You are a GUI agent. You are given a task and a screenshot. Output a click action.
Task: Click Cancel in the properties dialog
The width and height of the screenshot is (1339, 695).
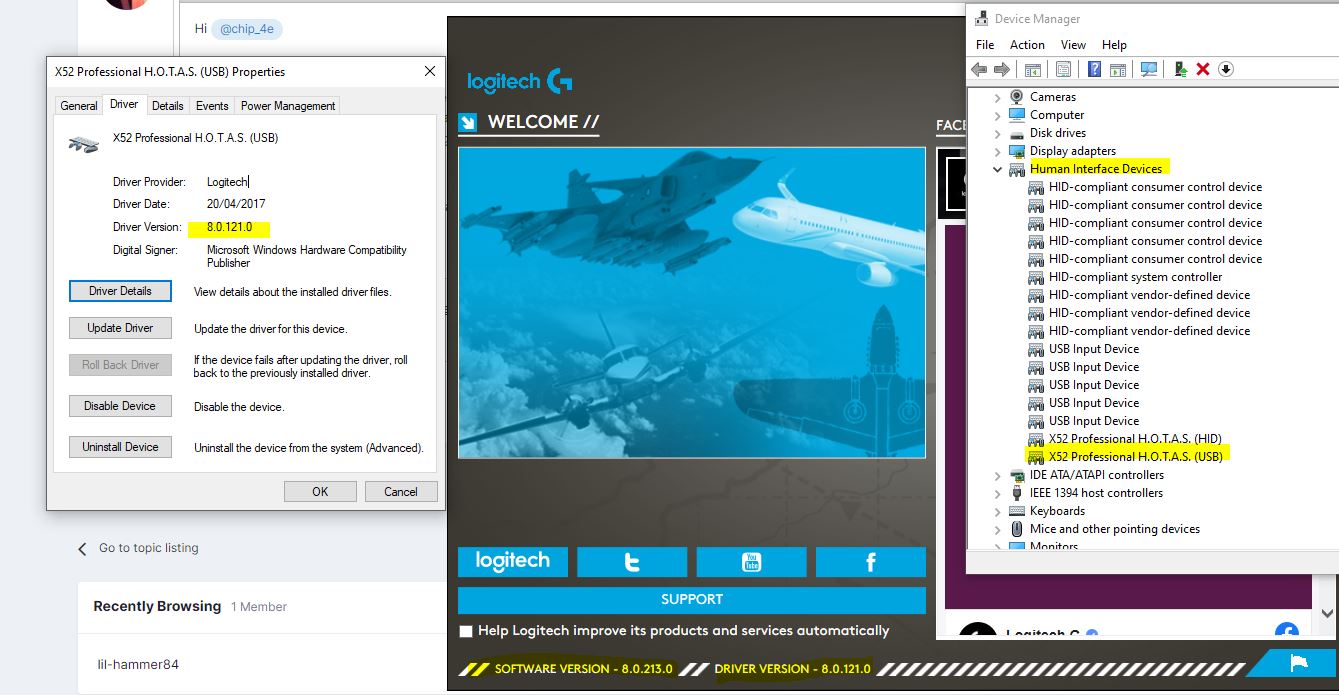(x=400, y=491)
